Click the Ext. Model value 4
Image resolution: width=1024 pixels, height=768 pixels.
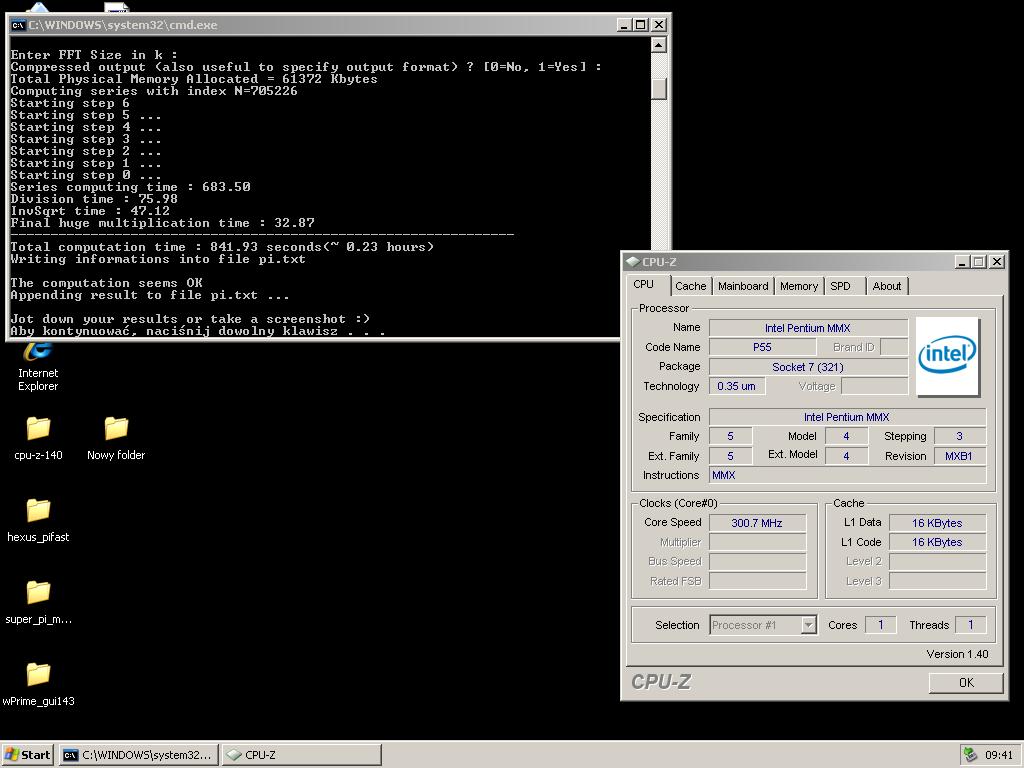(846, 456)
